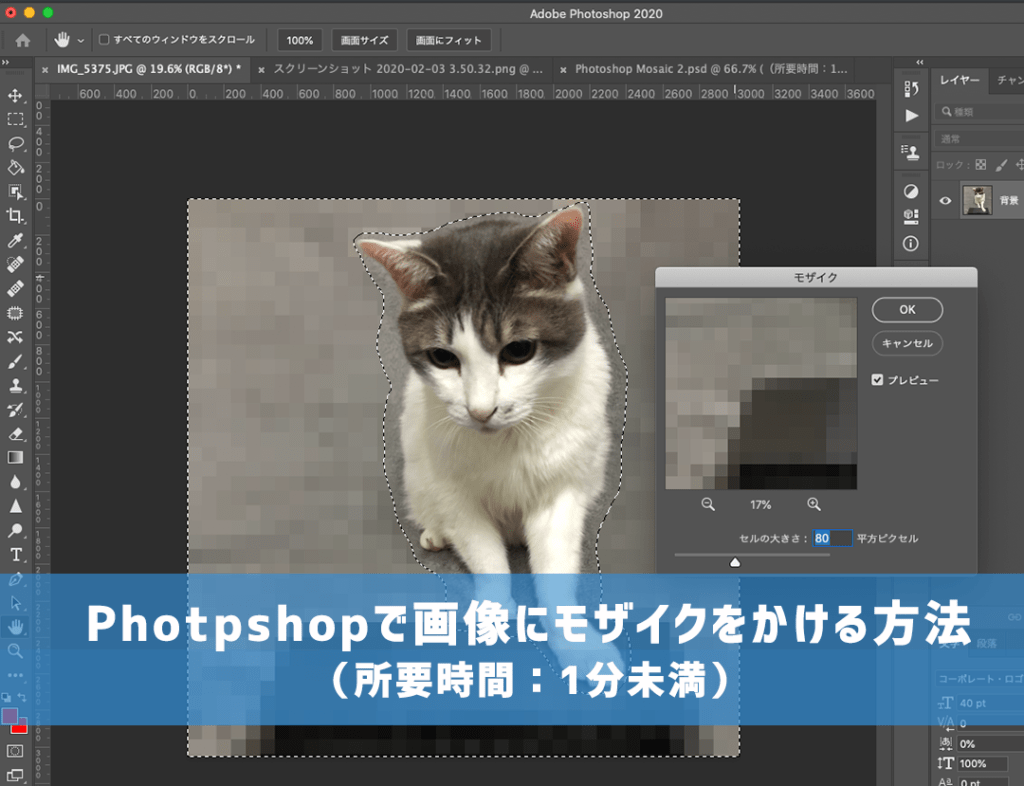Viewport: 1024px width, 786px height.
Task: Close the スクリーンショット document tab
Action: (261, 70)
